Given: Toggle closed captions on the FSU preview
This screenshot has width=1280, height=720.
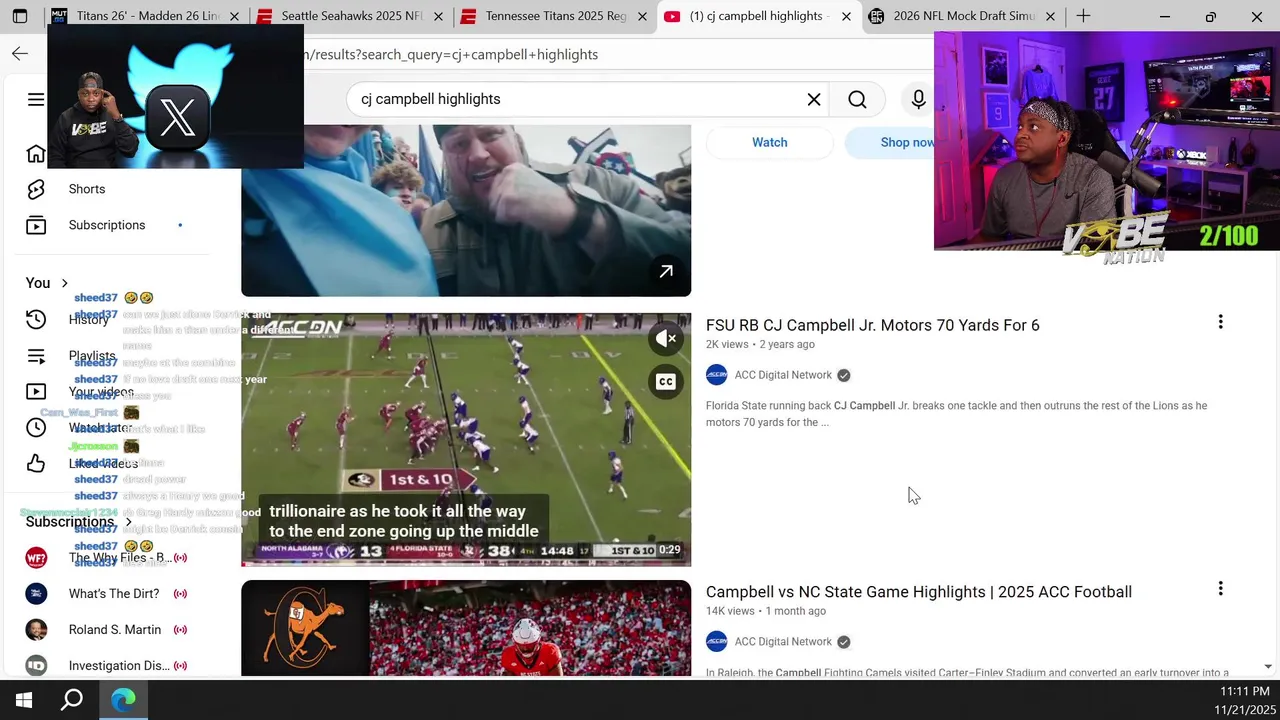Looking at the screenshot, I should [666, 381].
